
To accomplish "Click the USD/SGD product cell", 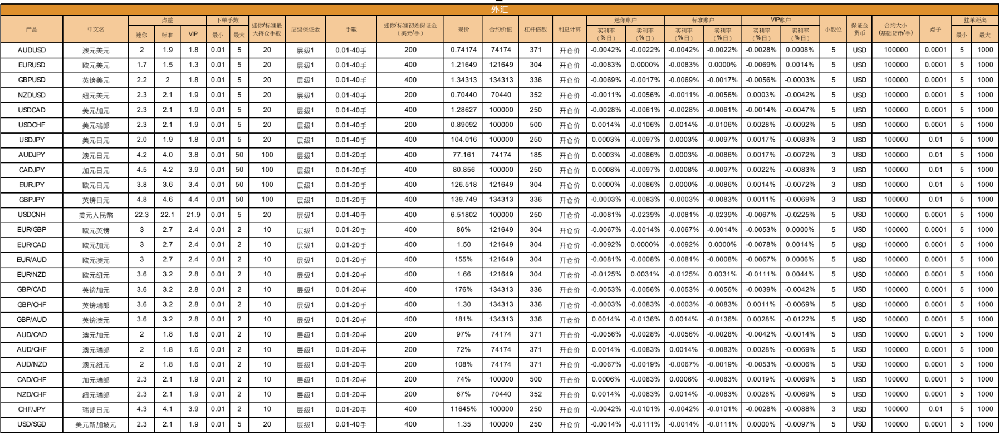I will (x=31, y=425).
